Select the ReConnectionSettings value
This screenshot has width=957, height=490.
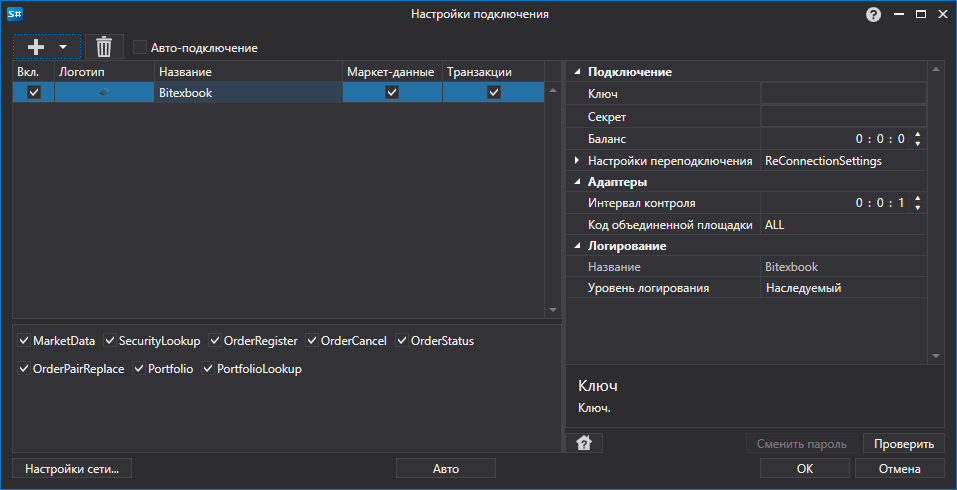(x=844, y=161)
